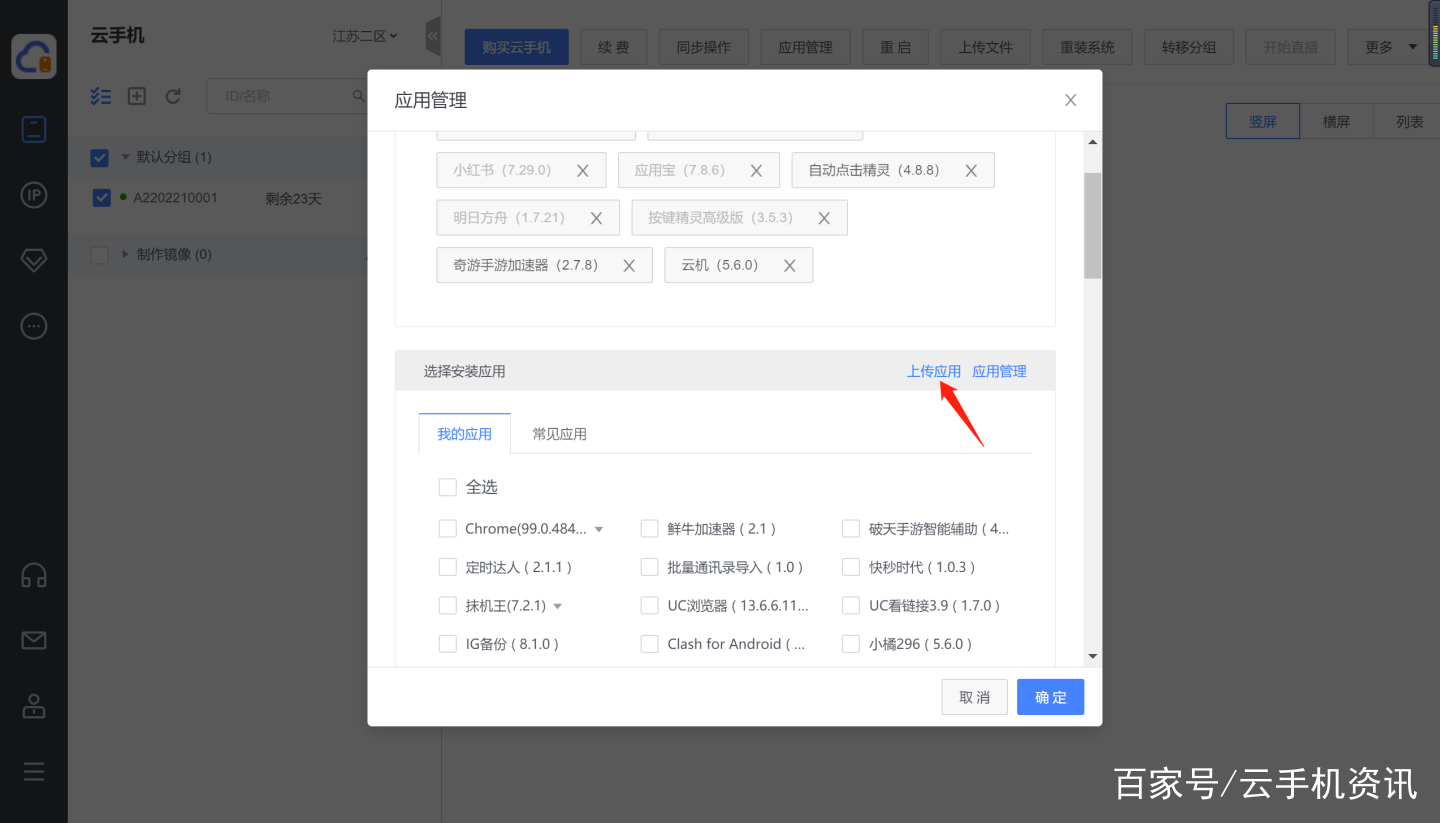Remove 自动点击精灵 (4.8.8) from list
The width and height of the screenshot is (1440, 823).
pos(971,171)
